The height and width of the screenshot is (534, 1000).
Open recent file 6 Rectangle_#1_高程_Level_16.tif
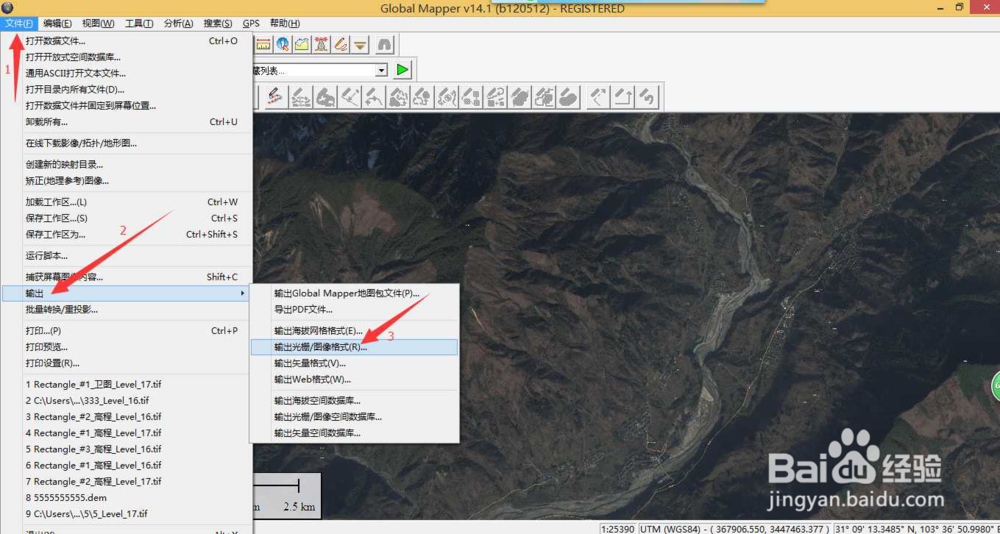pyautogui.click(x=126, y=465)
